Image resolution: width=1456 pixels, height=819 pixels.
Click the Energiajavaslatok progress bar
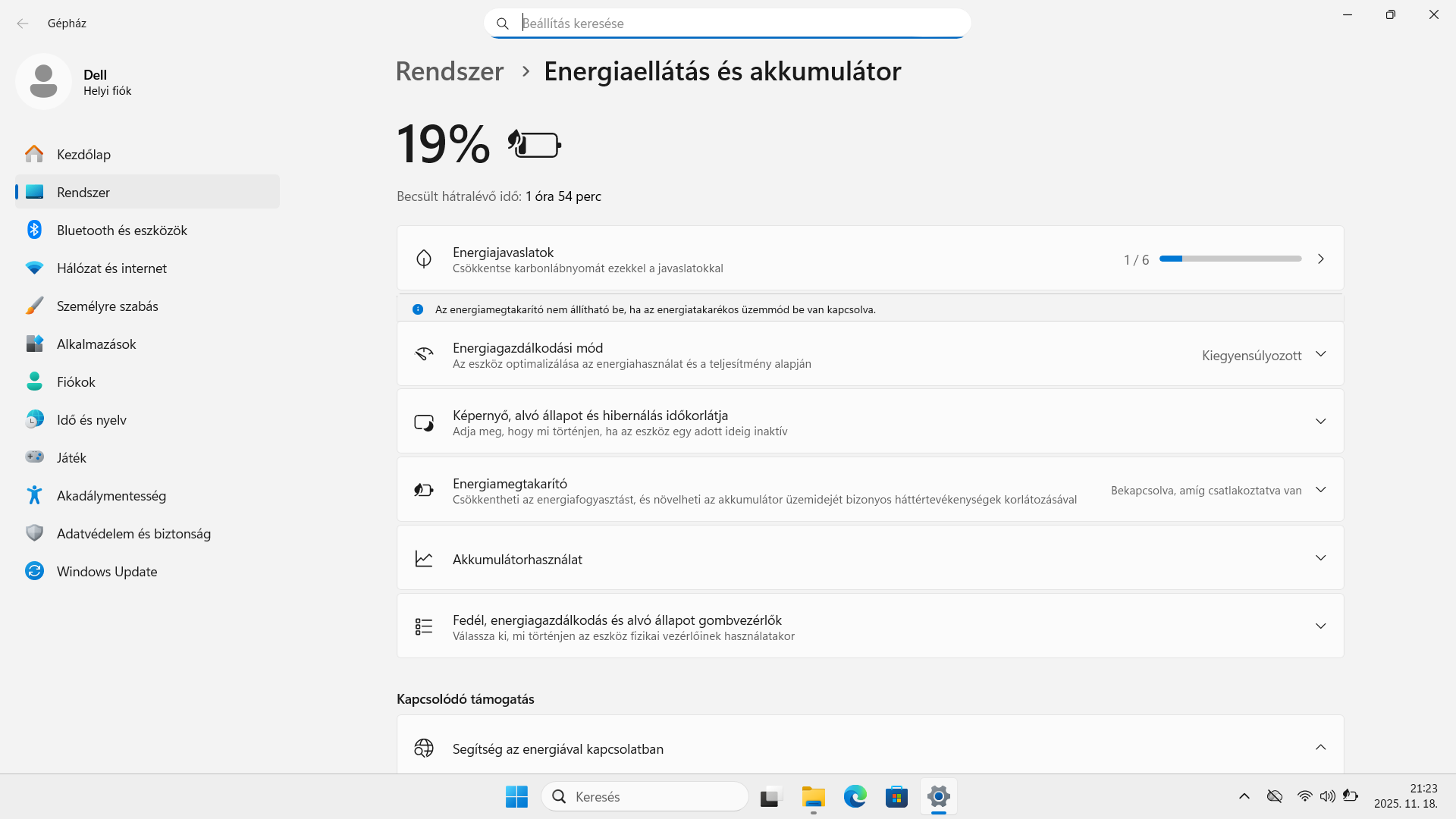click(x=1230, y=259)
